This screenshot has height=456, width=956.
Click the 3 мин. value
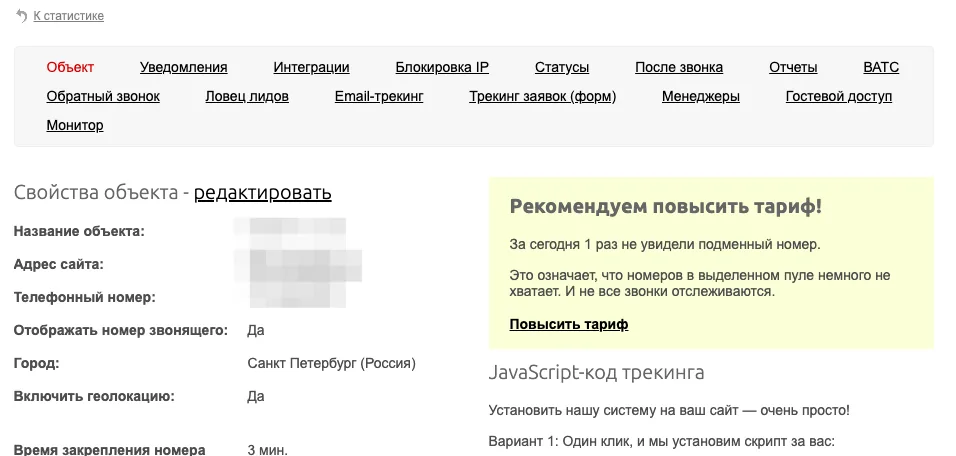pos(267,450)
